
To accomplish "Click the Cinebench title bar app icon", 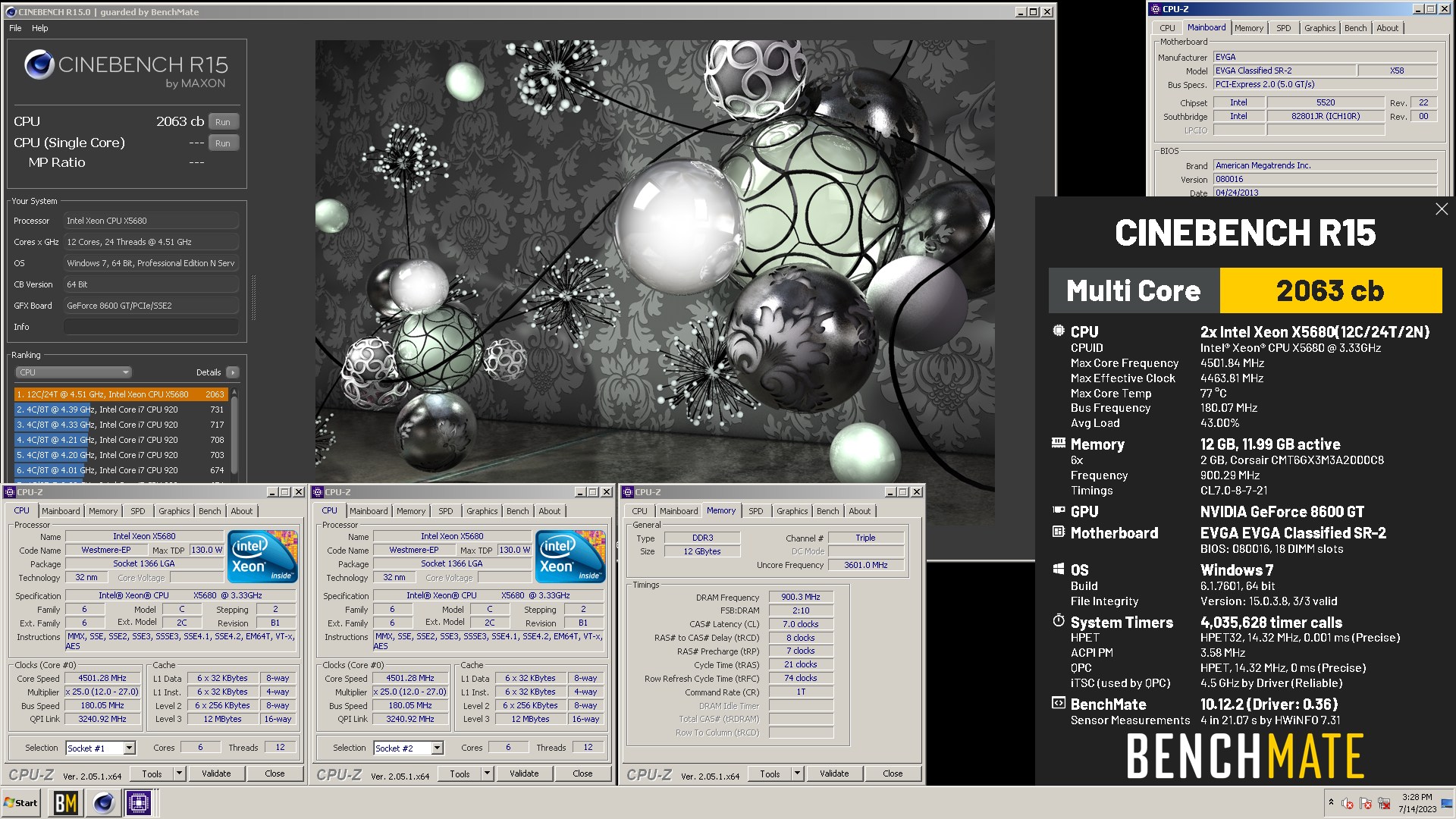I will click(x=11, y=11).
